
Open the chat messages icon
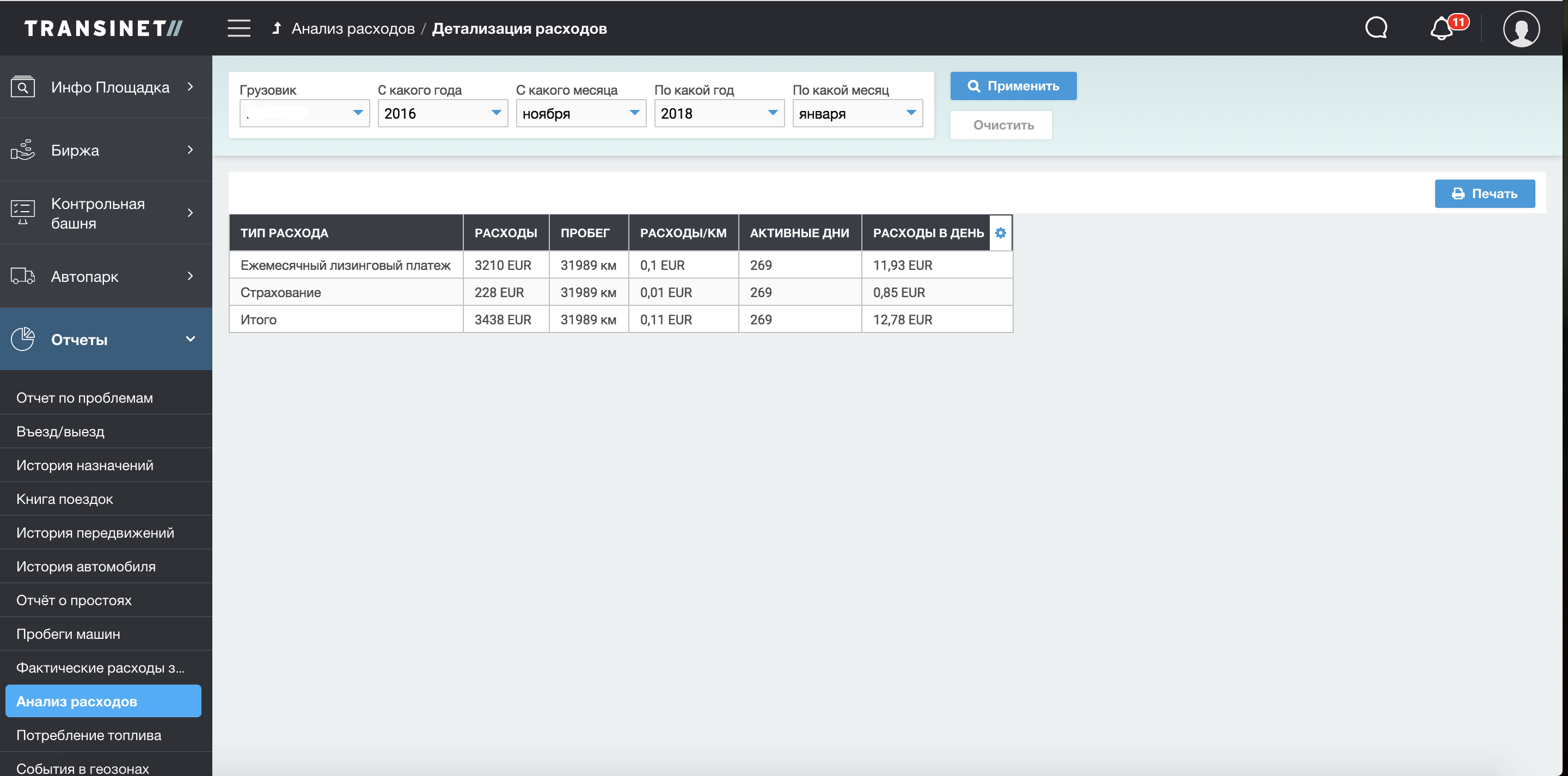click(1376, 28)
